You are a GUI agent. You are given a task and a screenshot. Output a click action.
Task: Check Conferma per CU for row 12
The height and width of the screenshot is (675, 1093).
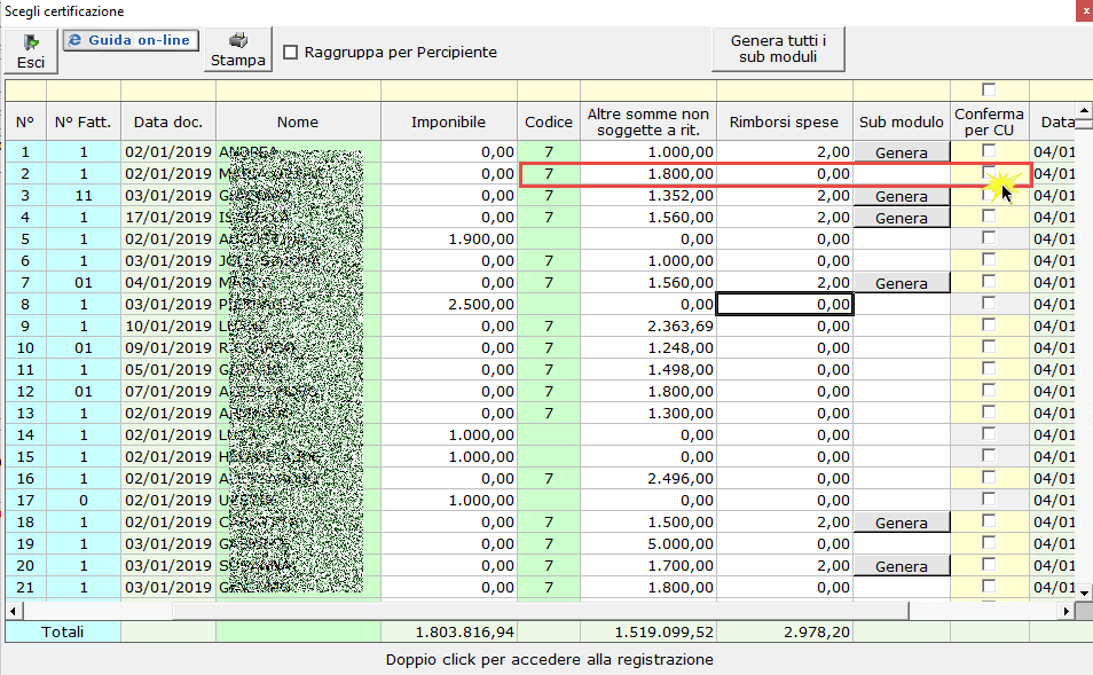(x=988, y=389)
